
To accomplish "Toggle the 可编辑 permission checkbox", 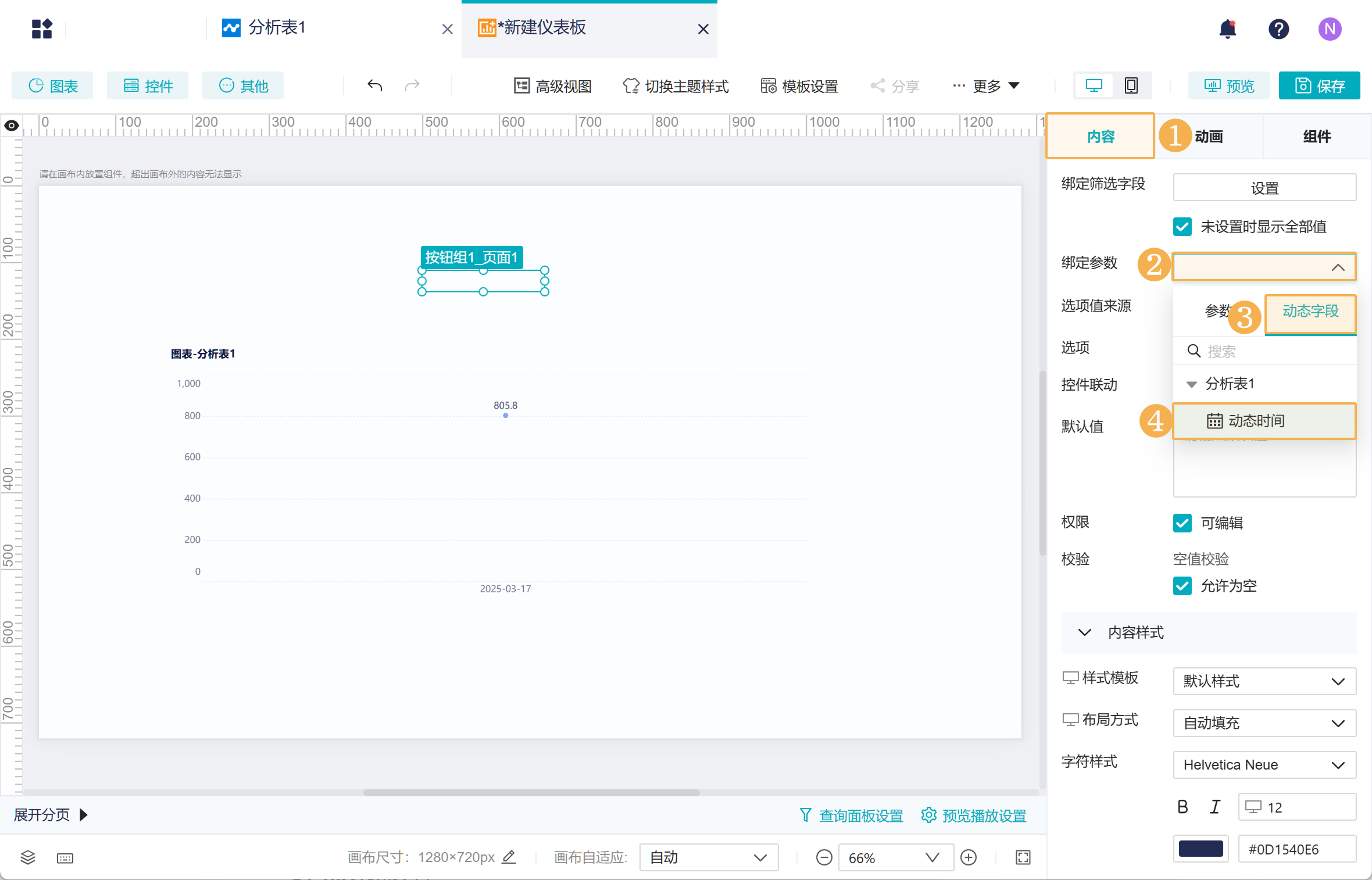I will [1182, 523].
